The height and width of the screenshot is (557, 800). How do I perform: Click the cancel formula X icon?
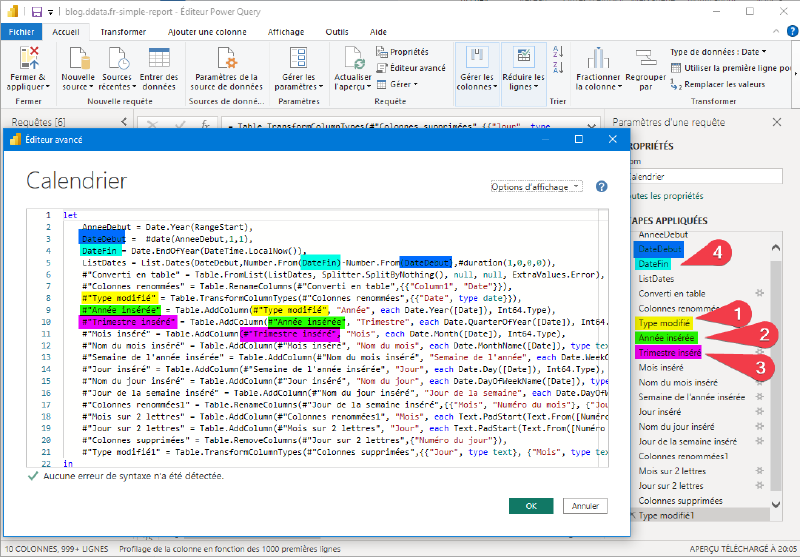[x=152, y=125]
